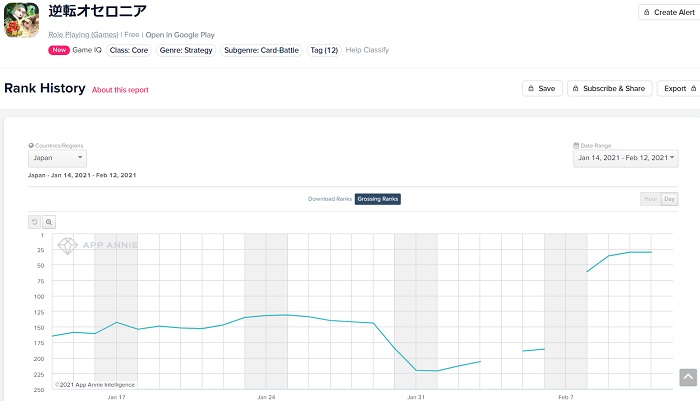Switch to Grossing Ranks tab

[378, 199]
